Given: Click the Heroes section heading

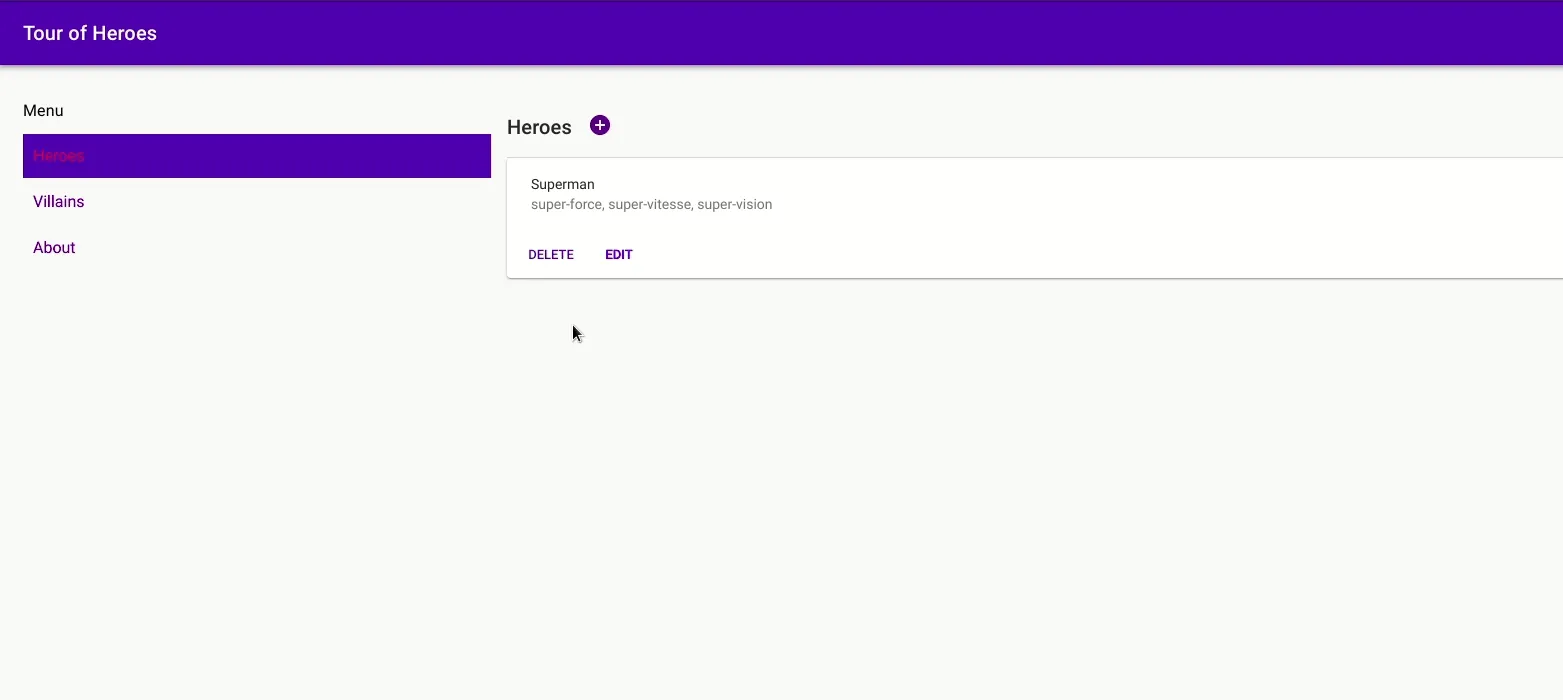Looking at the screenshot, I should 539,127.
